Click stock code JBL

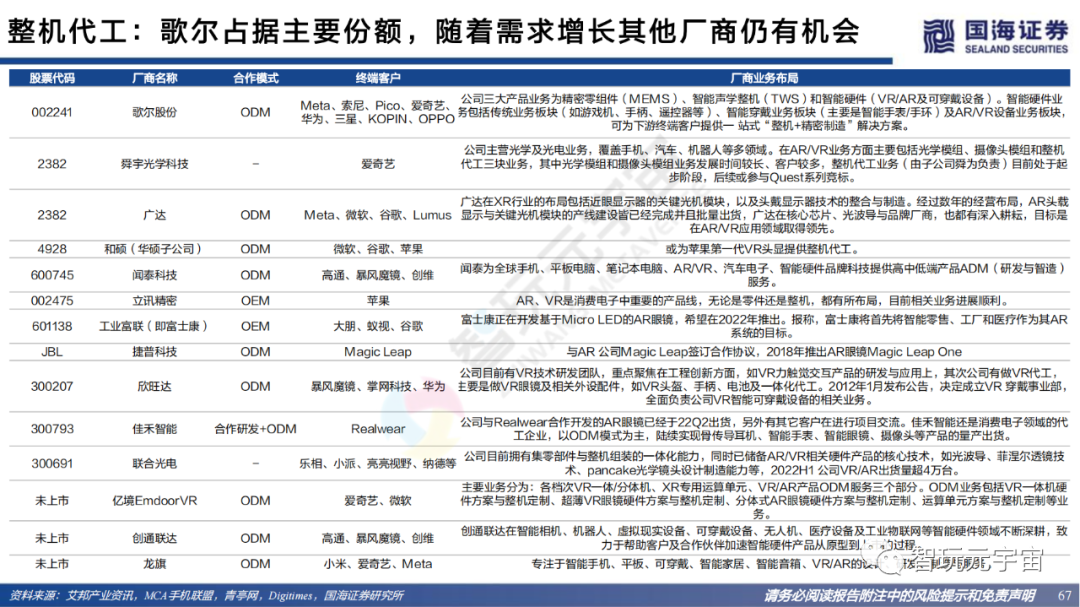(x=52, y=351)
